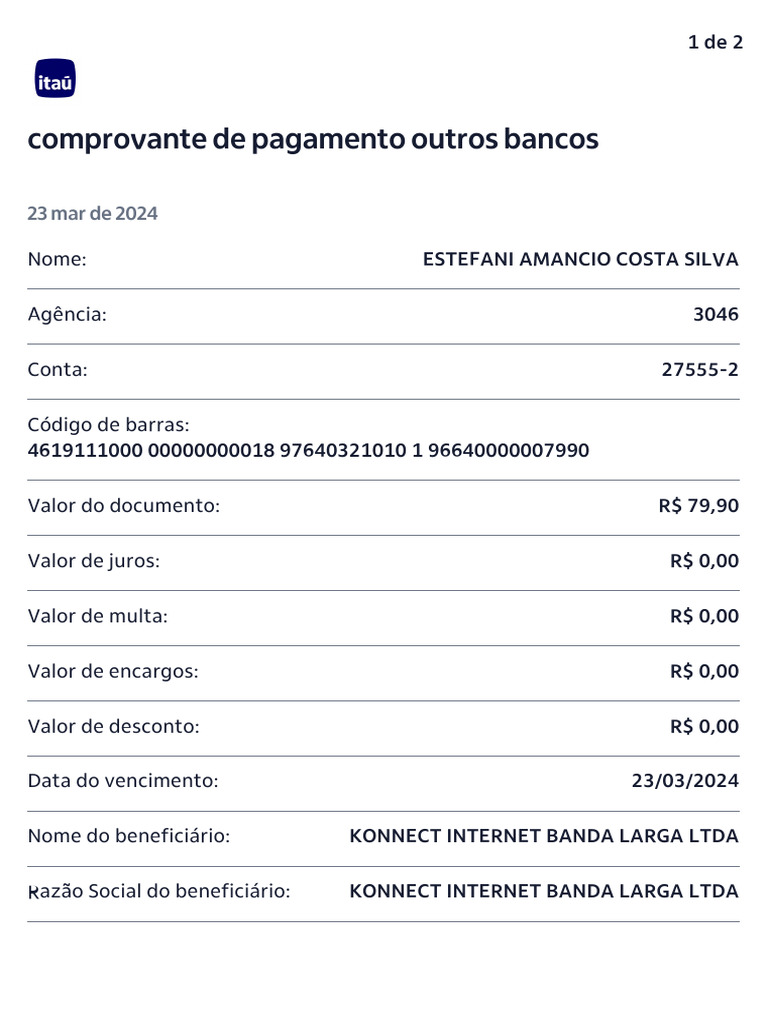Click the "Razão Social do beneficiário:" label
768x1024 pixels.
pos(159,891)
